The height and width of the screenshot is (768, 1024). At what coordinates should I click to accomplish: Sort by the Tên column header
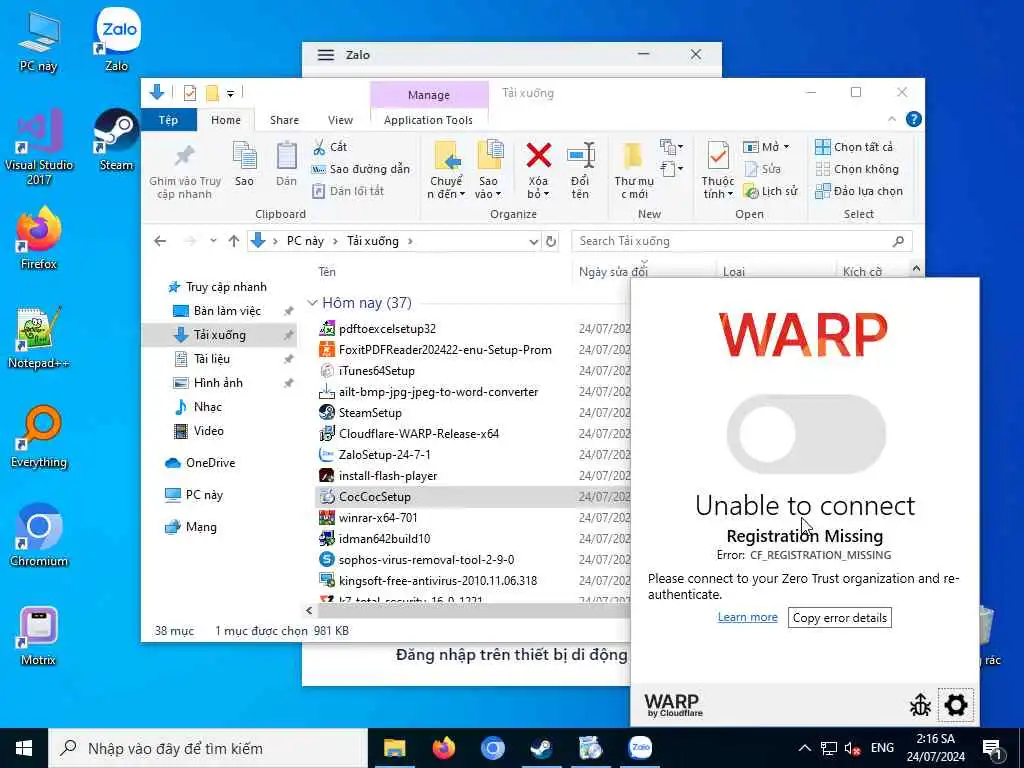(x=327, y=272)
